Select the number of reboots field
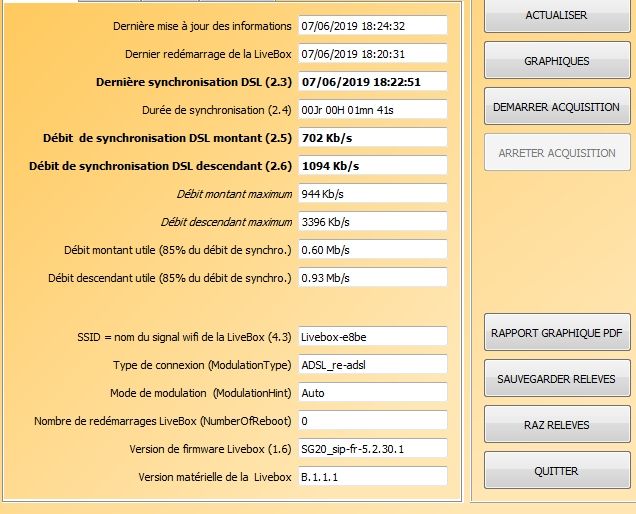 tap(373, 420)
